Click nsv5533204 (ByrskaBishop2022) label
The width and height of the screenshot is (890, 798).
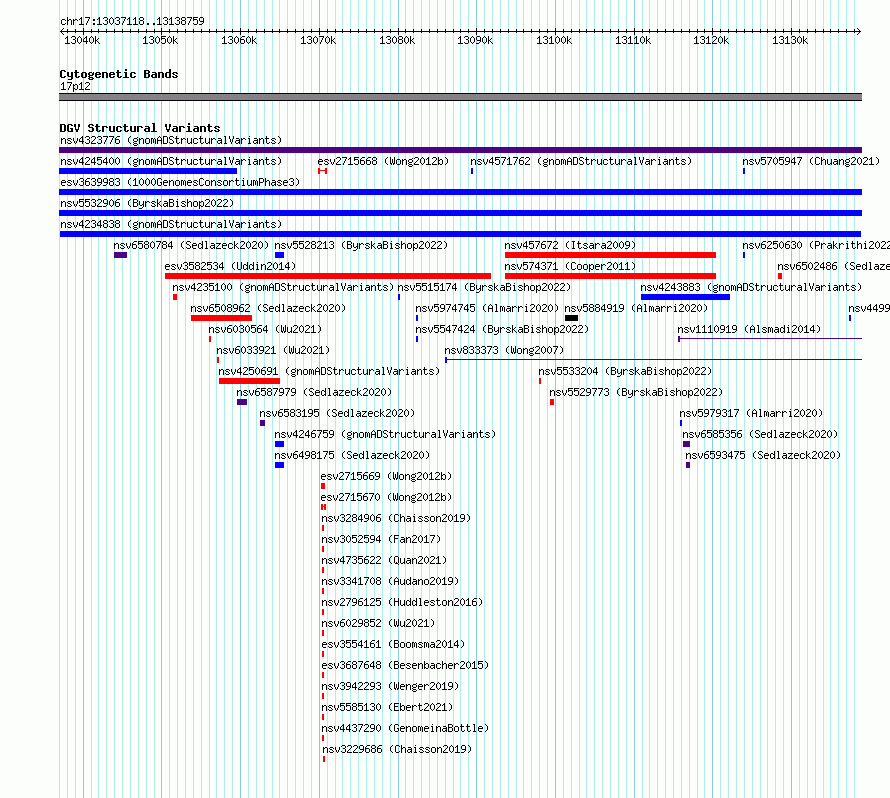pos(625,371)
